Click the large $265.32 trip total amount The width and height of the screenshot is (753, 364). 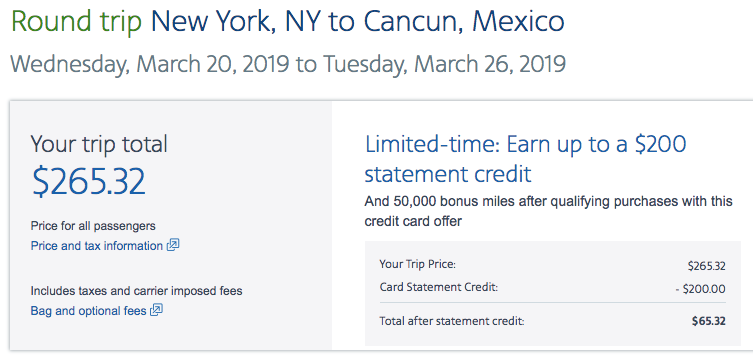(x=89, y=182)
